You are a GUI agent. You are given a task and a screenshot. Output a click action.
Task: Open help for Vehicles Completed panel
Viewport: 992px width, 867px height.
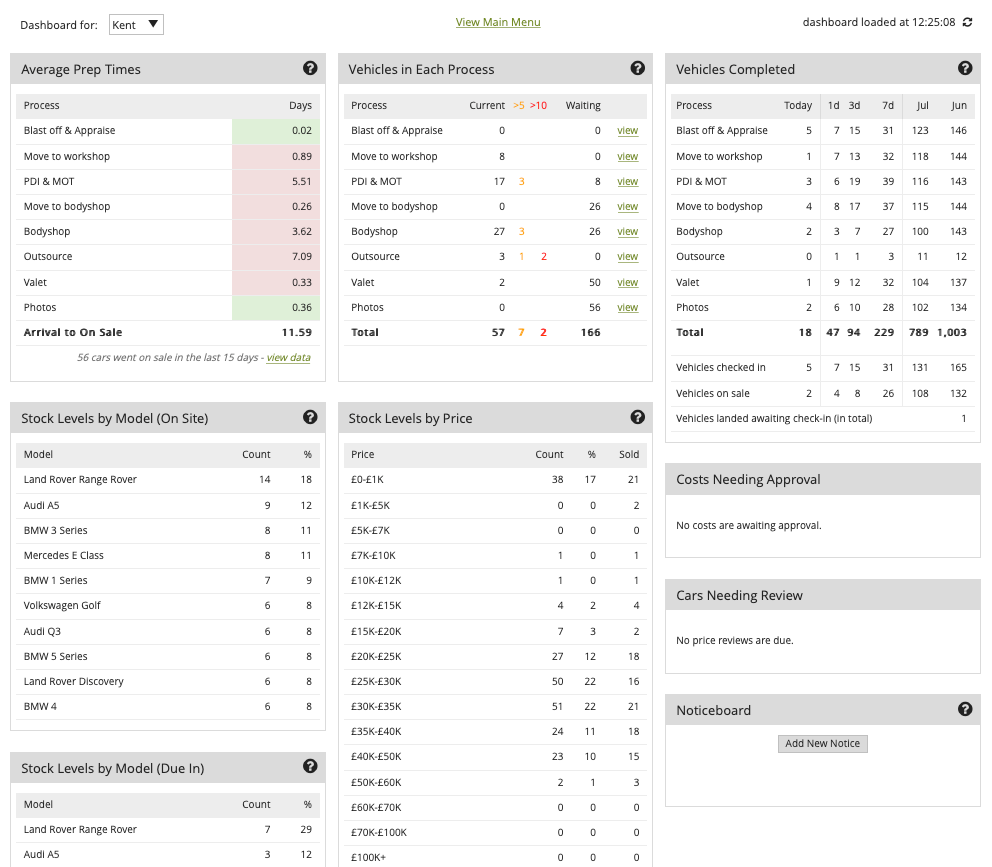[x=965, y=68]
